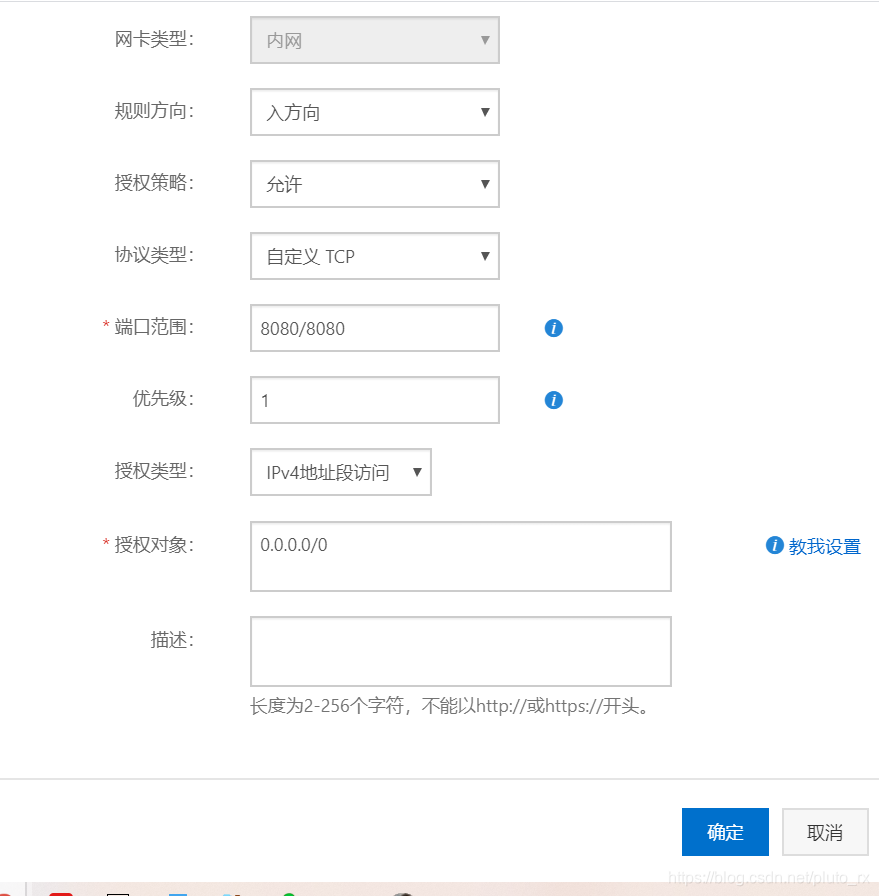
Task: Click the info icon beside 端口范围 field
Action: pos(553,328)
